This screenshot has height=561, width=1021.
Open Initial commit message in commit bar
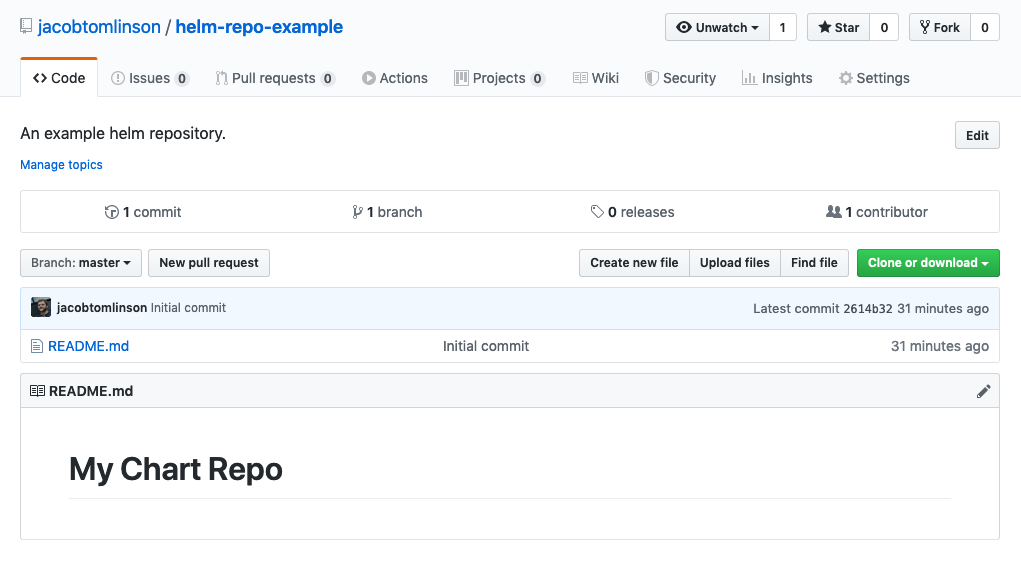188,308
